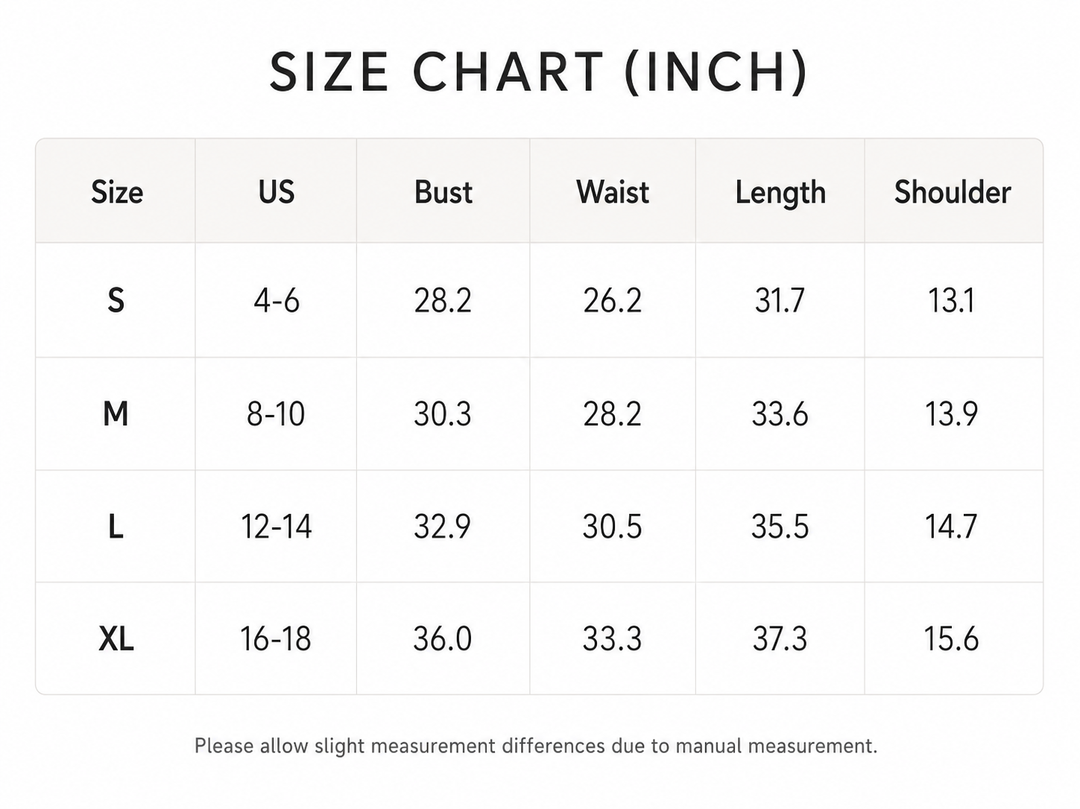Click the manual measurement disclaimer text
Screen dimensions: 1080x809
point(536,746)
